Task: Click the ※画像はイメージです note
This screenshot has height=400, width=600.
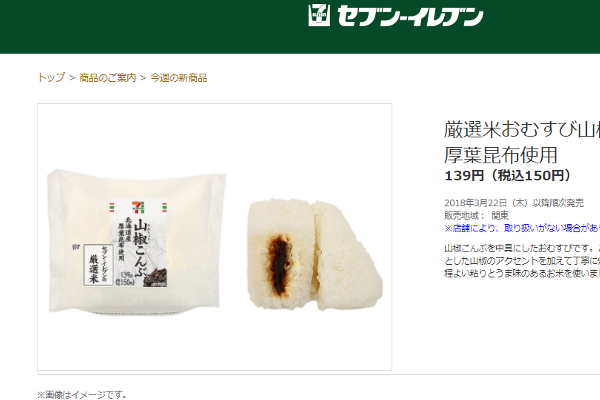Action: click(x=82, y=395)
